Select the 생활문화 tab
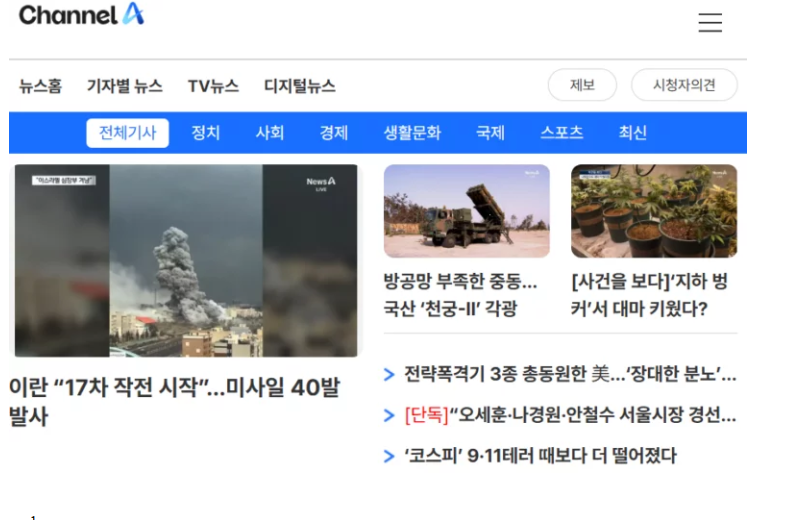 click(412, 133)
